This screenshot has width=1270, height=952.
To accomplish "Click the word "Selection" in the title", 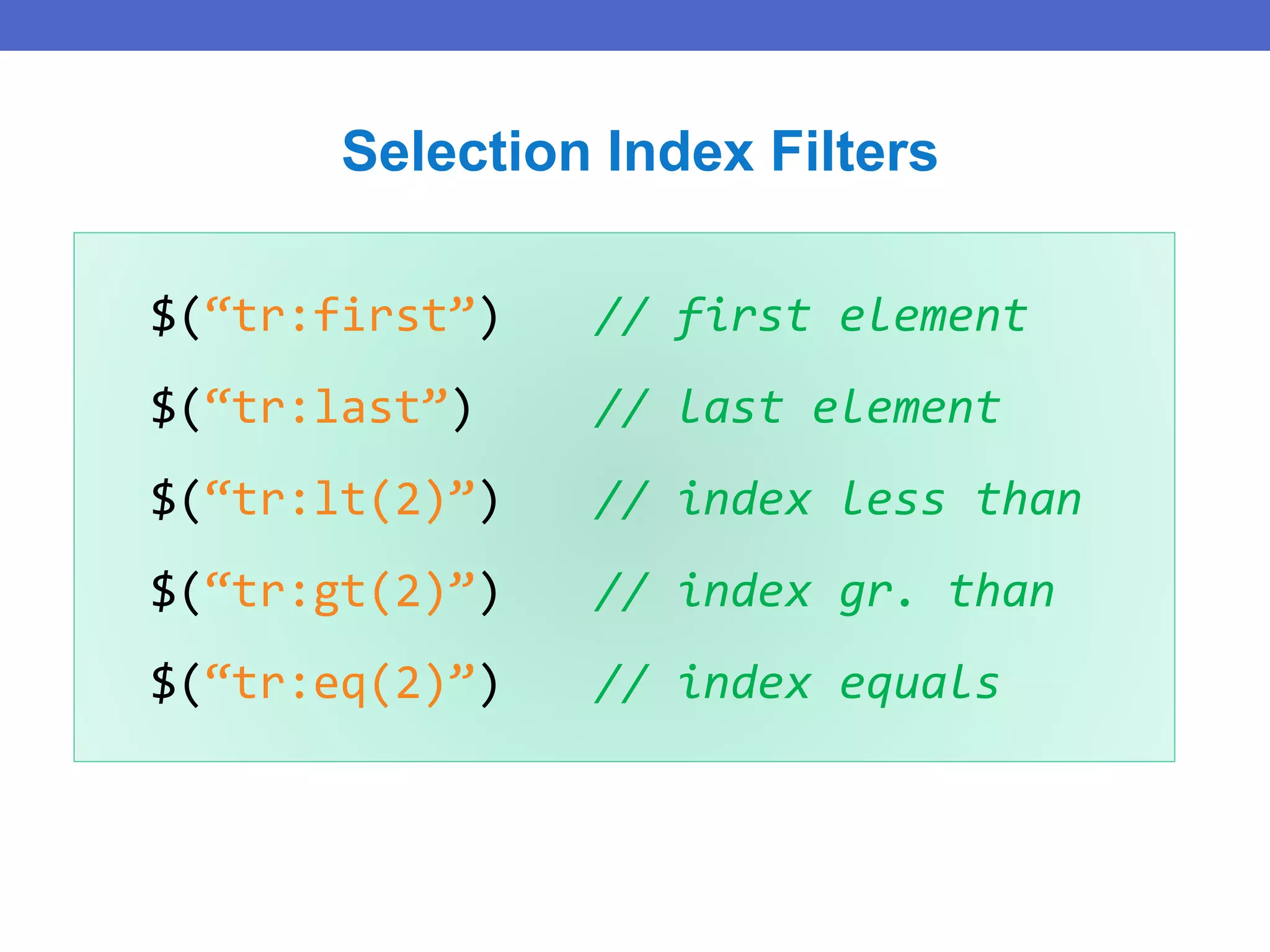I will 466,152.
